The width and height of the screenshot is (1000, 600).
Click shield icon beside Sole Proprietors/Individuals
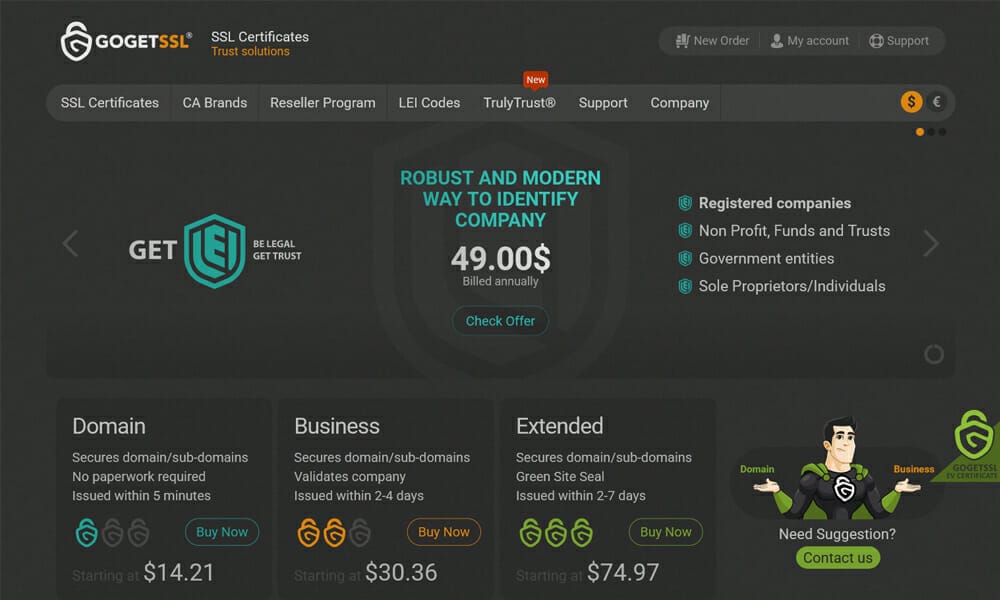tap(685, 286)
